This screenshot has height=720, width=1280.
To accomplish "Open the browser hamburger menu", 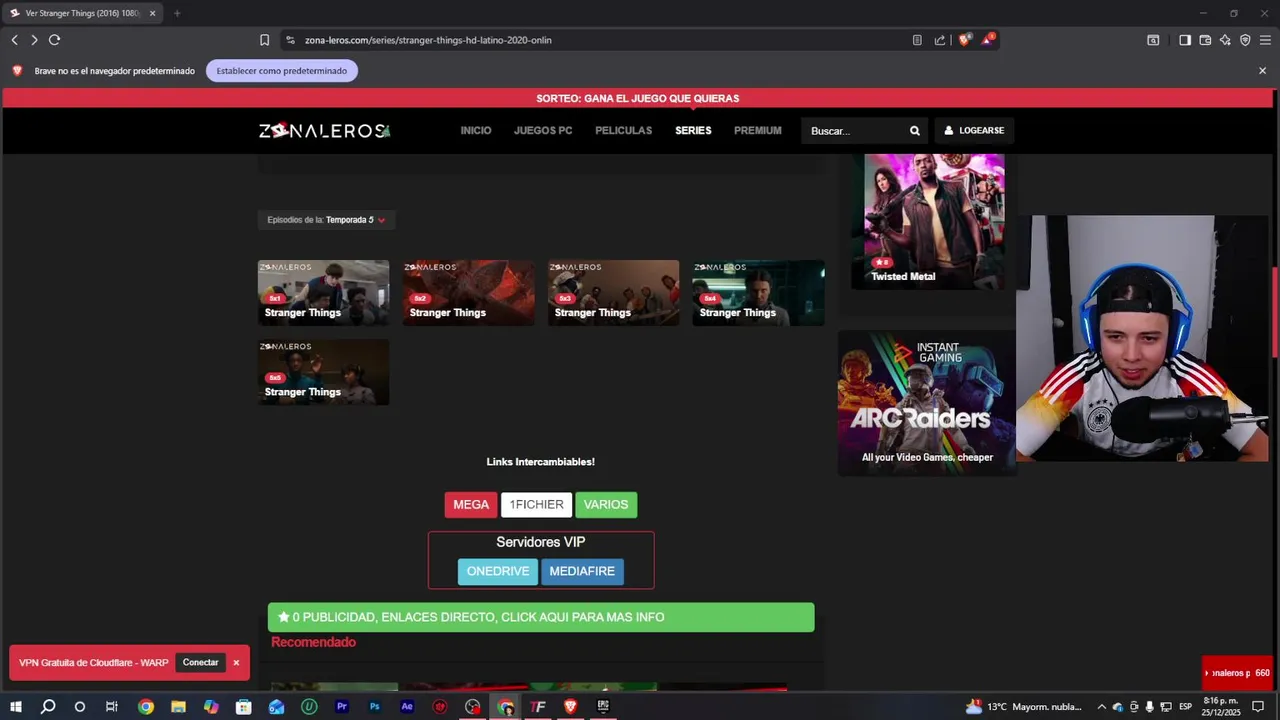I will (x=1265, y=40).
